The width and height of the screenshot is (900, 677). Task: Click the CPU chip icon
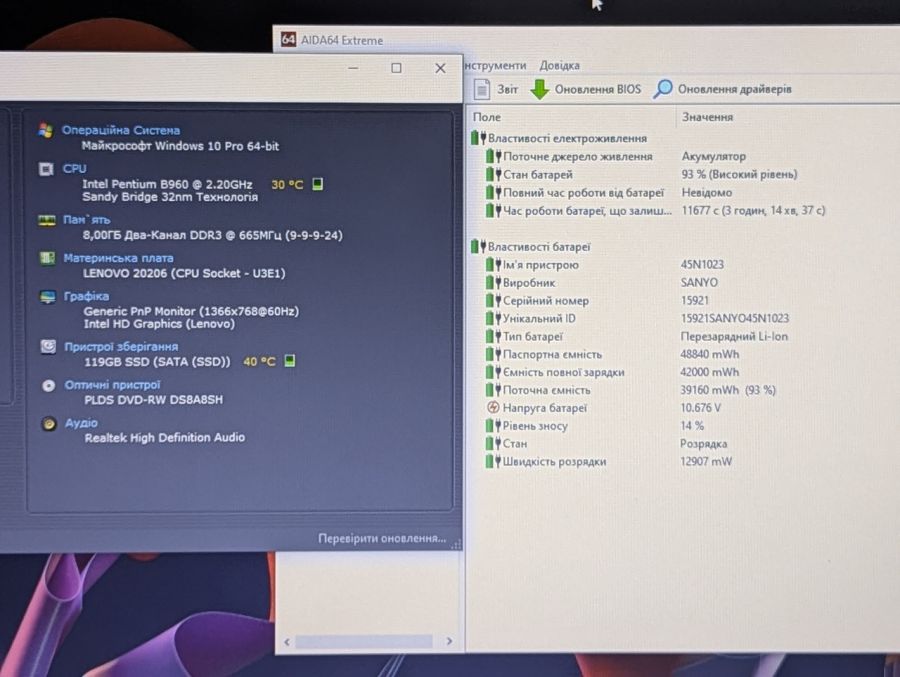point(46,169)
